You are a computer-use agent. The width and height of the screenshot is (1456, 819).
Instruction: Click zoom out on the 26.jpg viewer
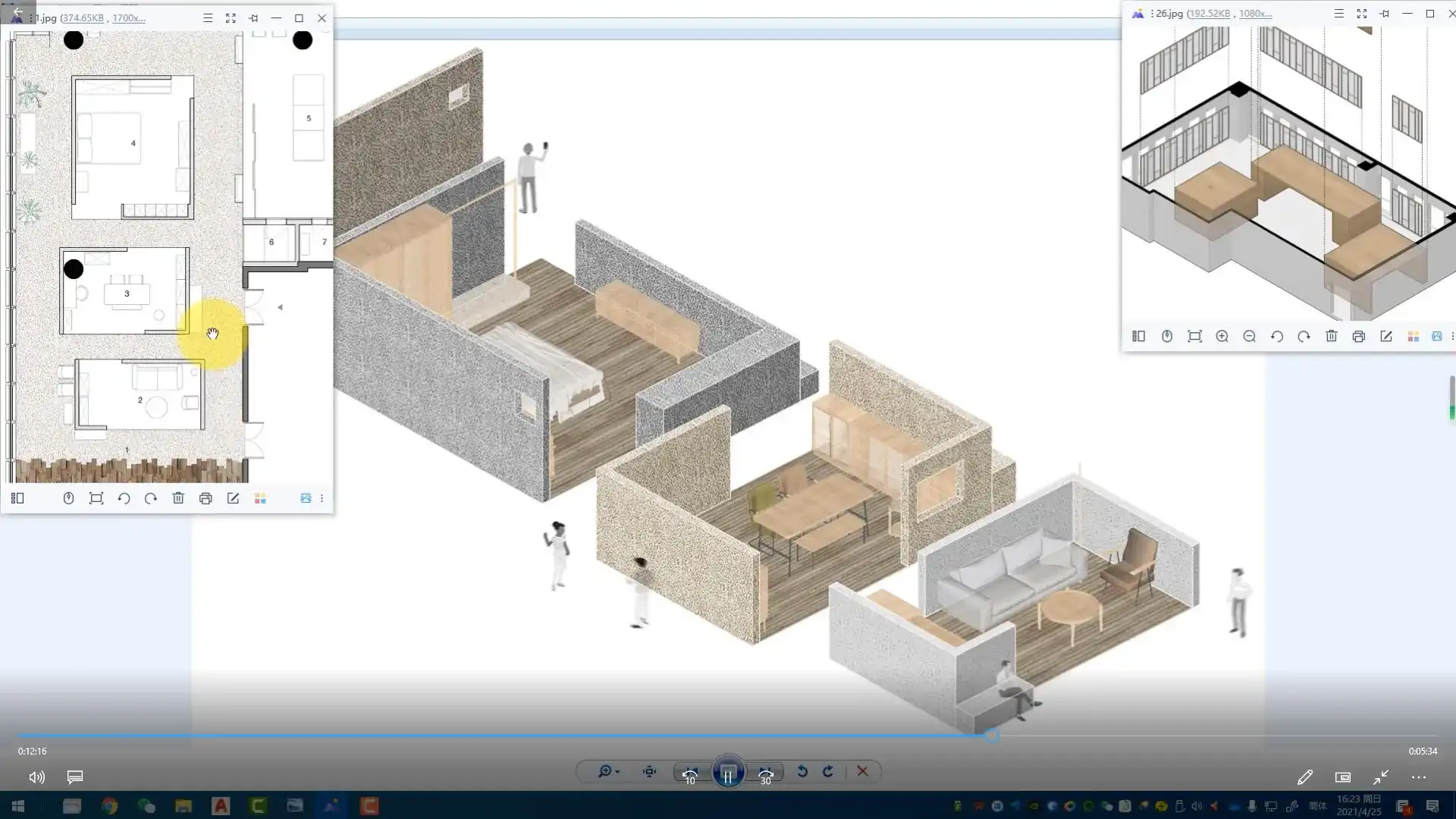1249,336
